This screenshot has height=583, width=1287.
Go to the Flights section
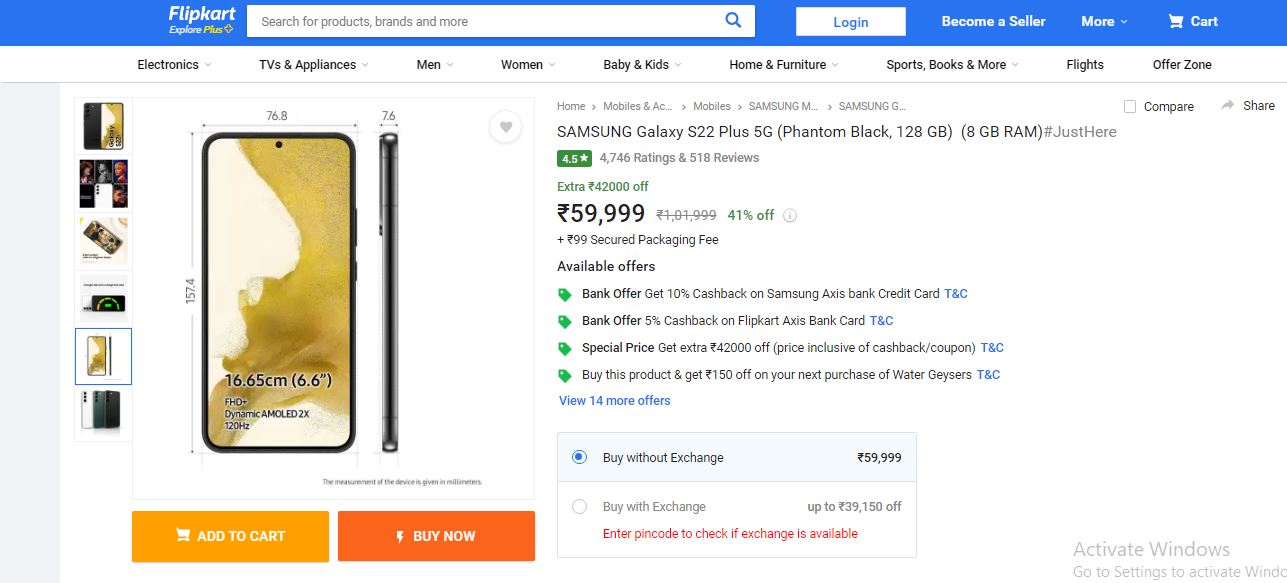coord(1085,64)
